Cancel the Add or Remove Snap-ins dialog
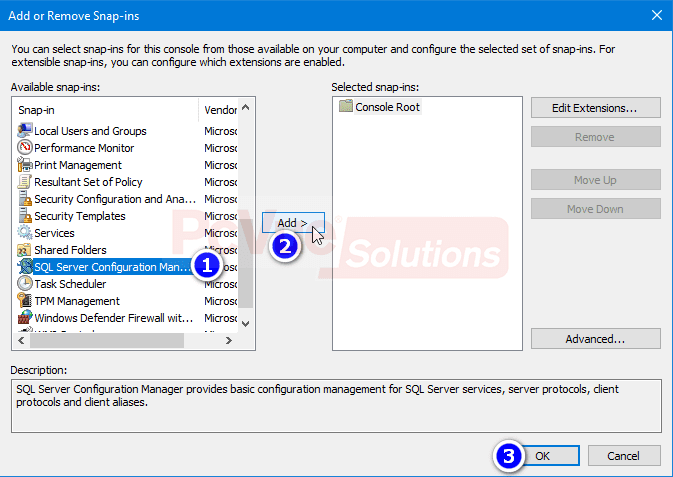673x477 pixels. point(624,456)
